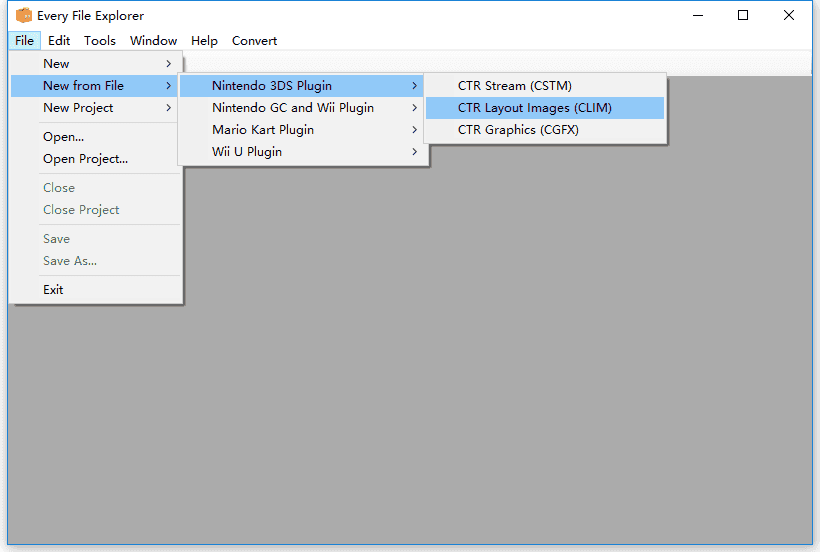Choose CTR Graphics (CGFX)
The height and width of the screenshot is (552, 820).
click(545, 130)
